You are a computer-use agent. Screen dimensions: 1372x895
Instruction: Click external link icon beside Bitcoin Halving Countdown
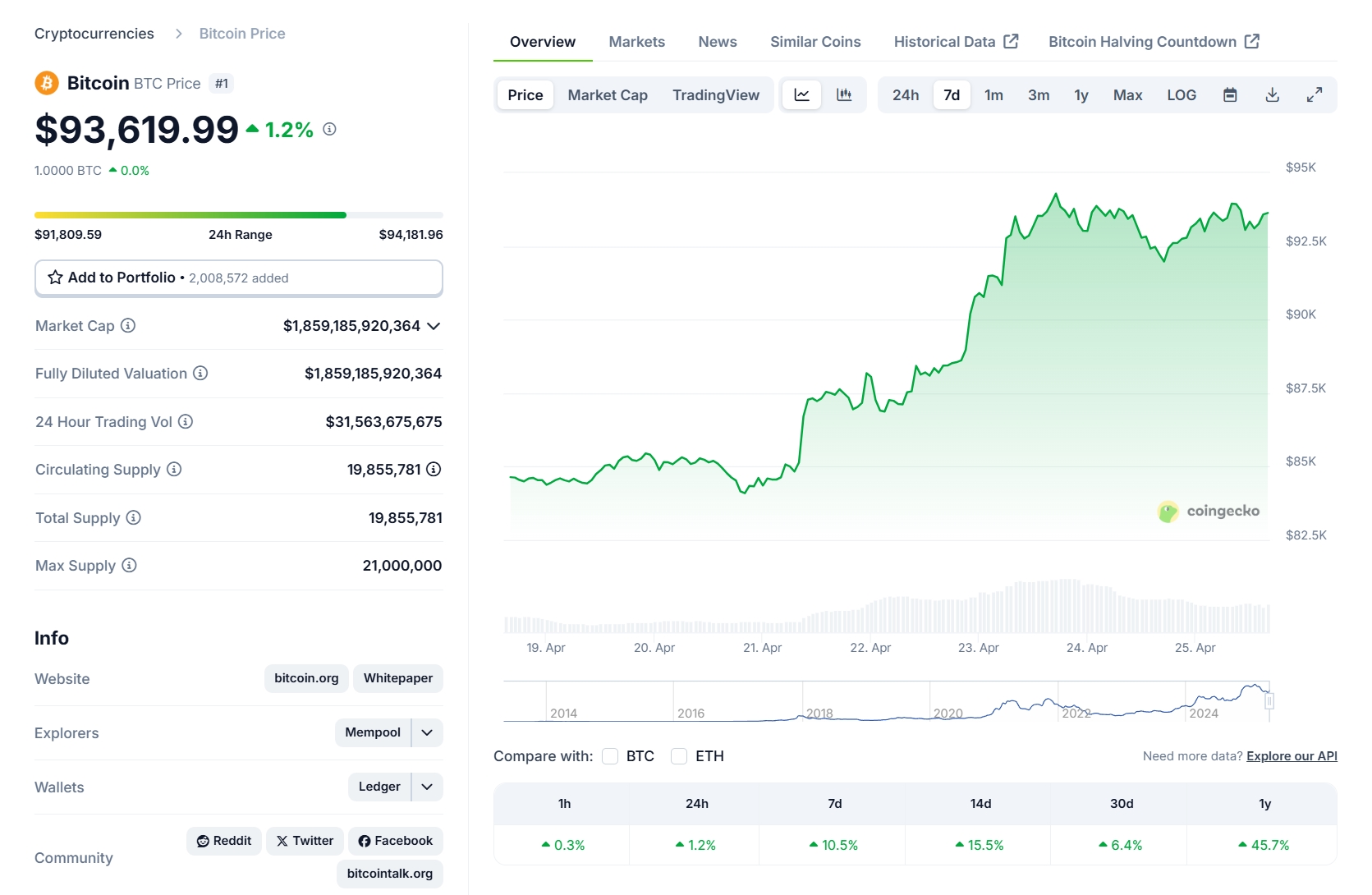(x=1252, y=41)
